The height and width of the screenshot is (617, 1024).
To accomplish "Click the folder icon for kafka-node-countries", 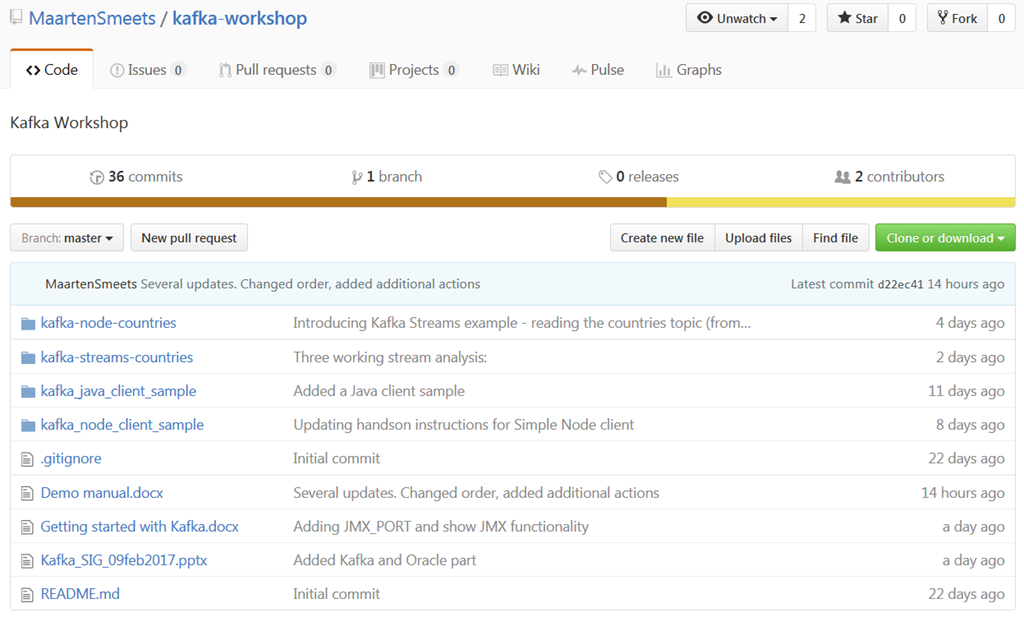I will pos(28,323).
